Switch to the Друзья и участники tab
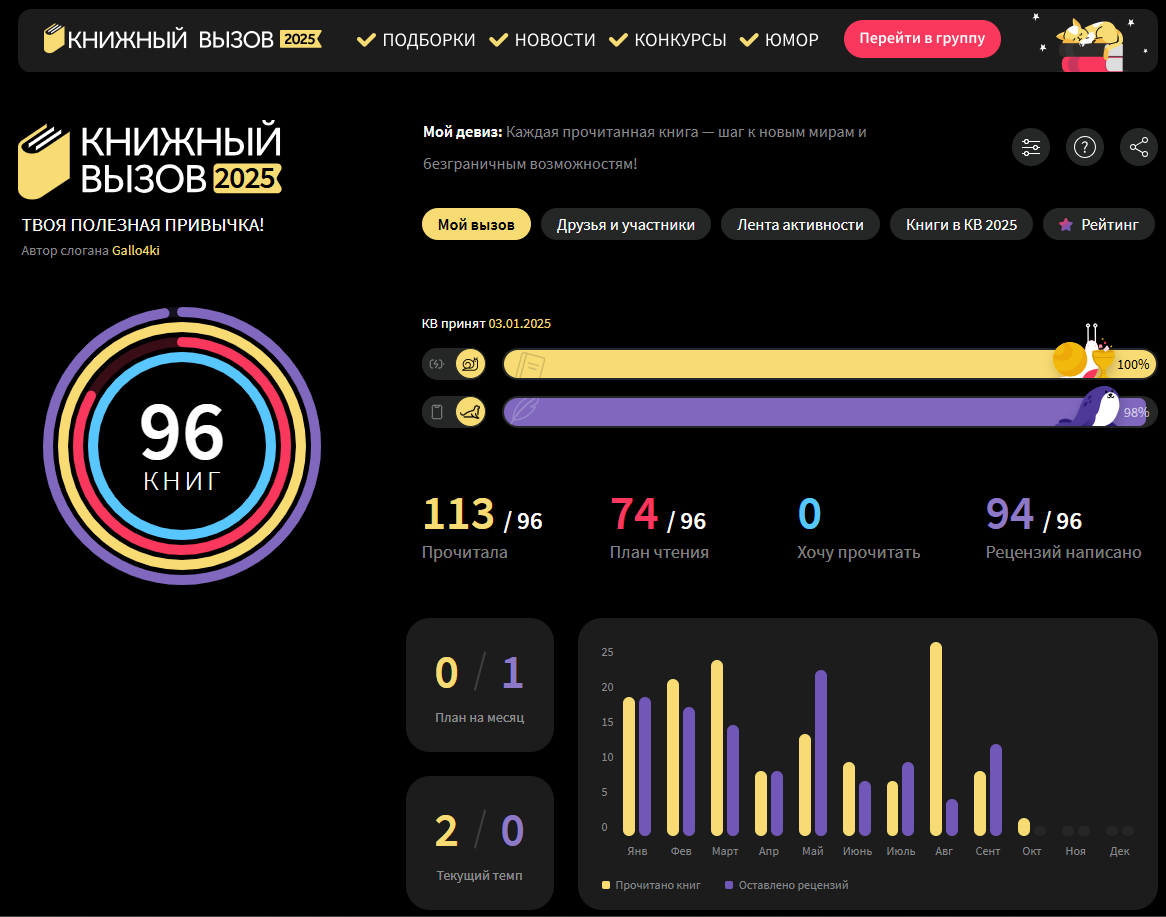This screenshot has height=917, width=1166. (x=625, y=225)
